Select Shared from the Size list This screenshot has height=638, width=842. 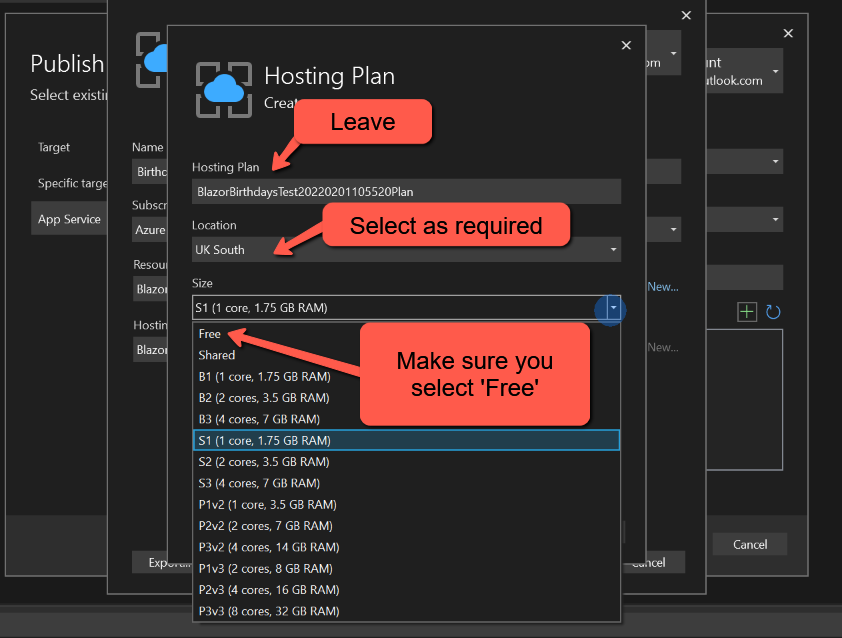tap(216, 355)
